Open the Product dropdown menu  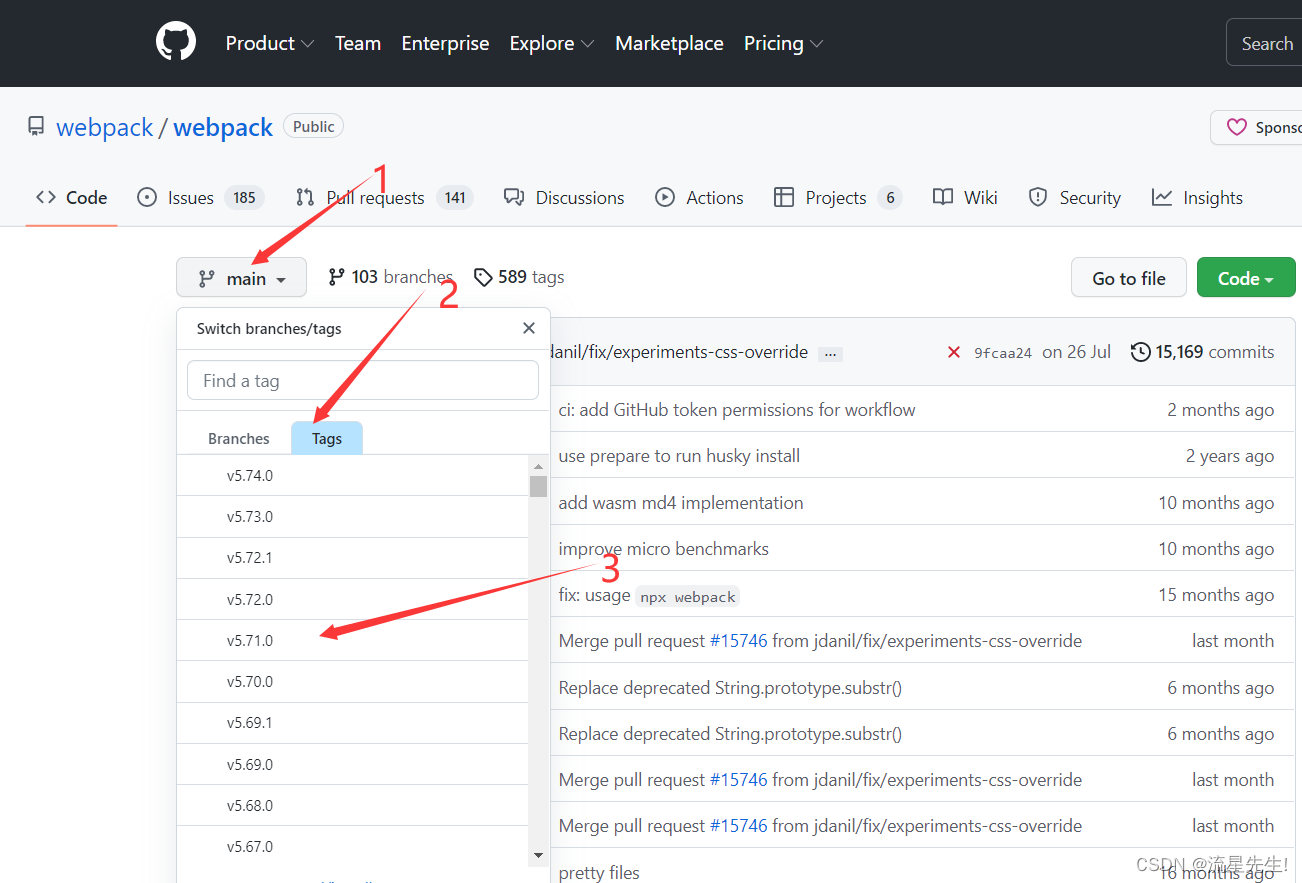(270, 43)
